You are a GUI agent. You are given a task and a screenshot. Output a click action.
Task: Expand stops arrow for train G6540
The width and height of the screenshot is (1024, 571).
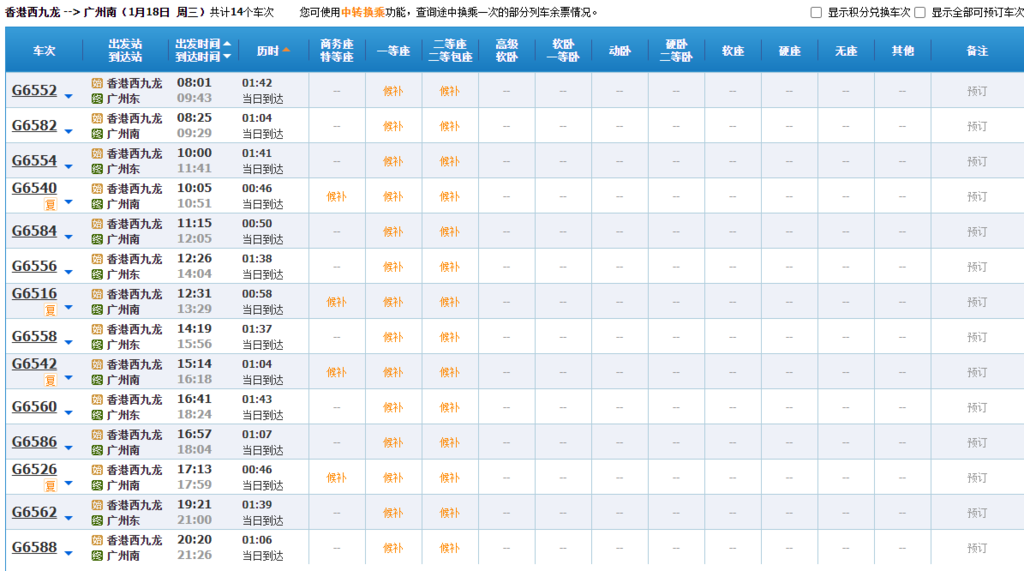click(x=69, y=202)
